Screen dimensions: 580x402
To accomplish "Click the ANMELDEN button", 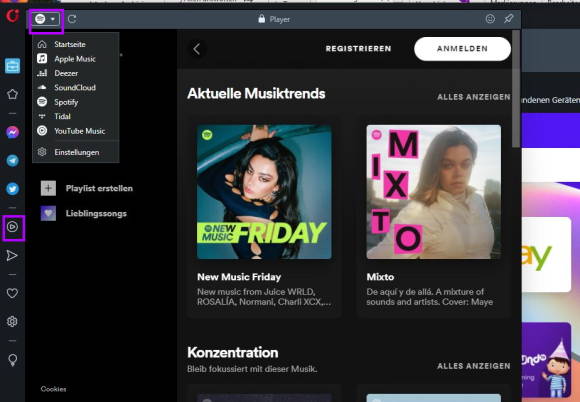I will coord(462,49).
